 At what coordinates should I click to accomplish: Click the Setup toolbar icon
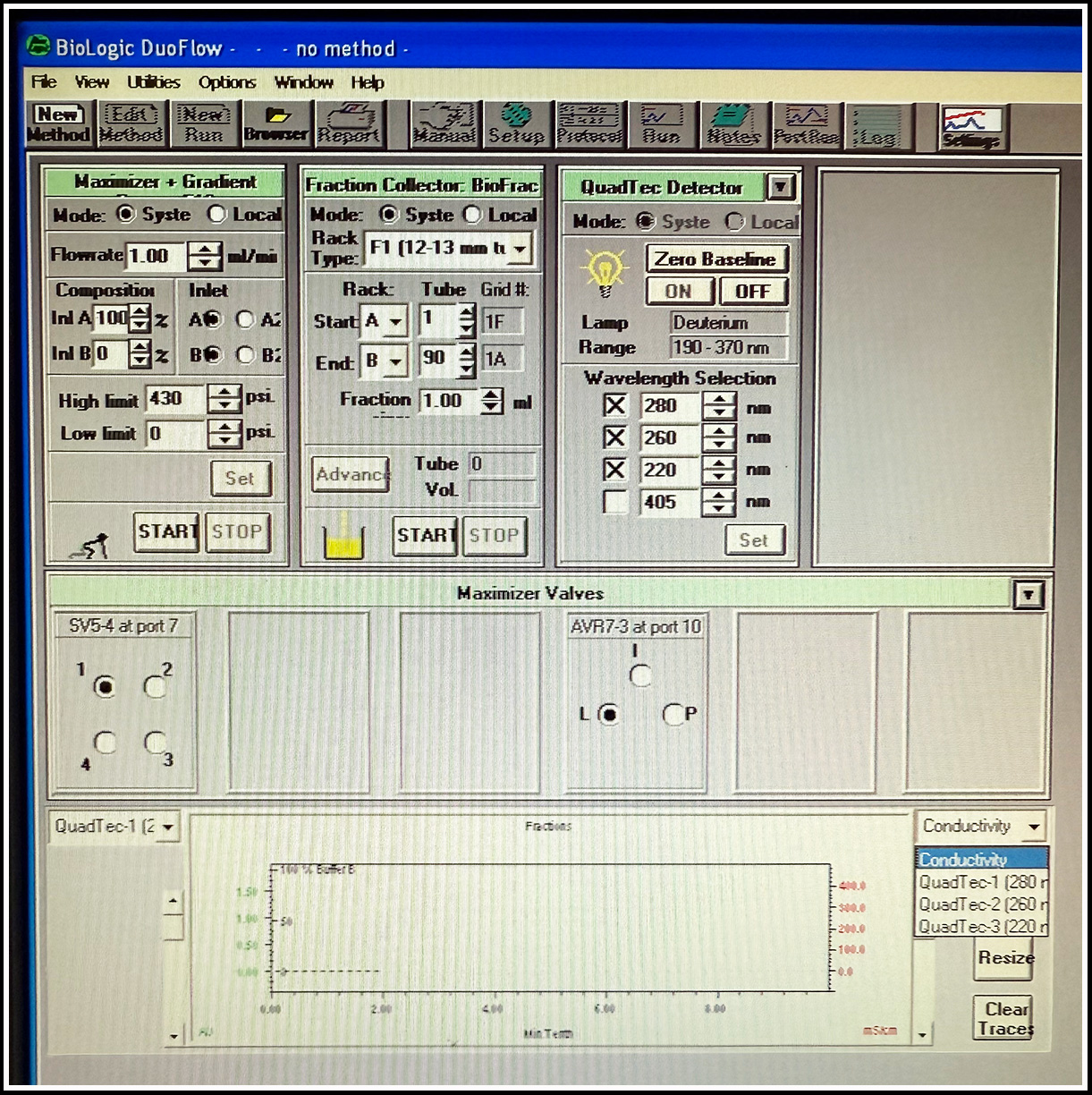(x=516, y=124)
